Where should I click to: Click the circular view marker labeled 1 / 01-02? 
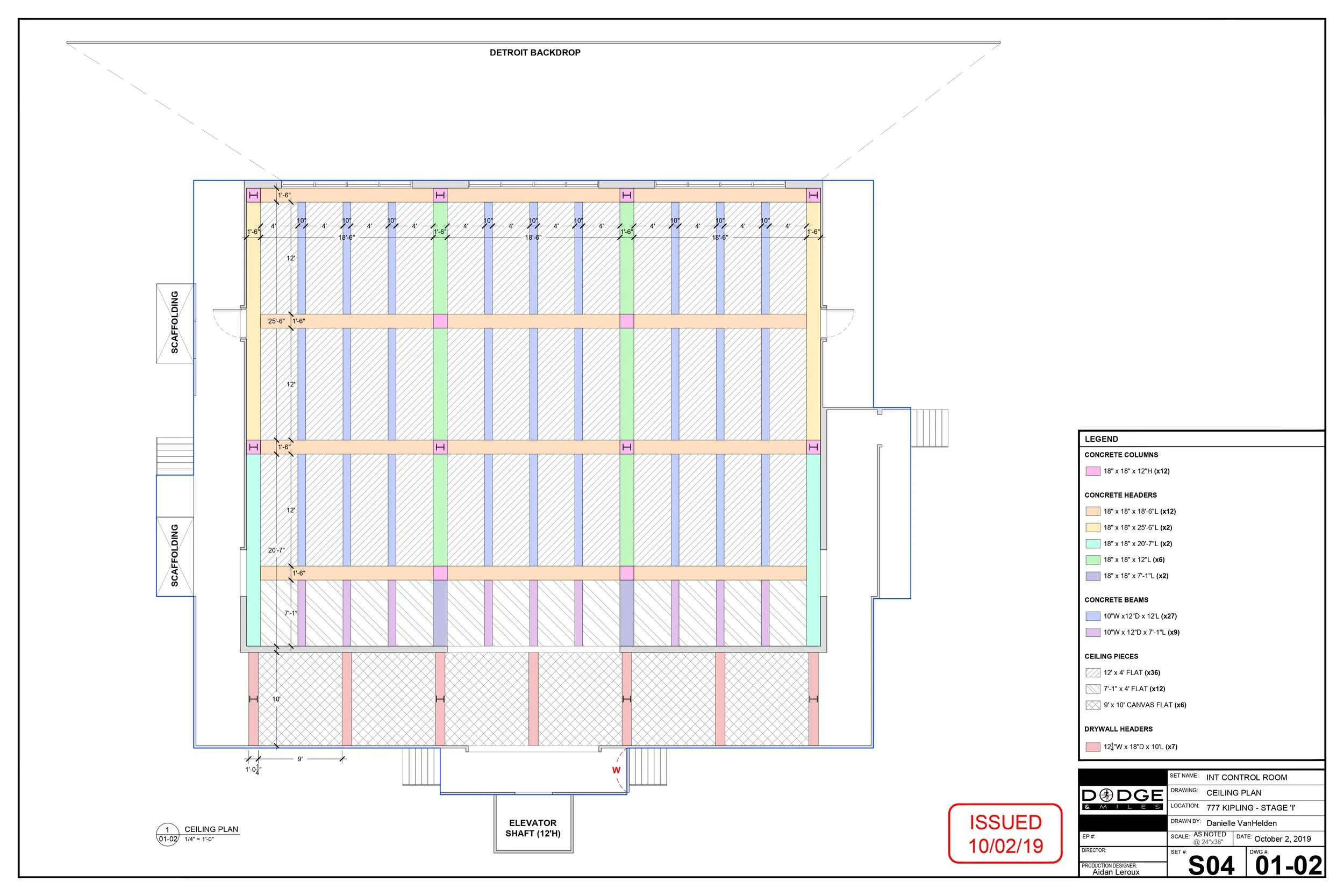point(167,834)
